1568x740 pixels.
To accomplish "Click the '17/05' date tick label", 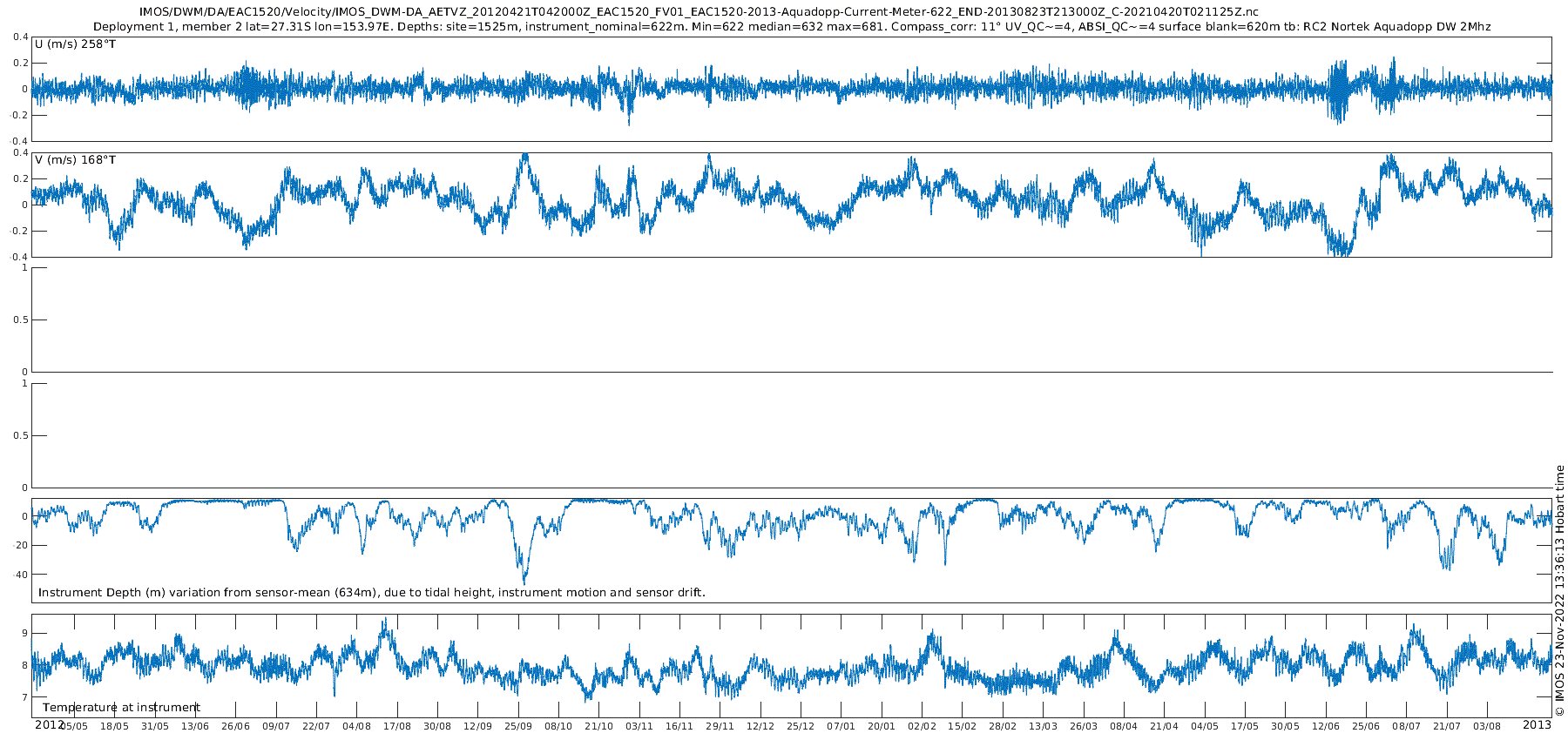I will coord(1244,727).
